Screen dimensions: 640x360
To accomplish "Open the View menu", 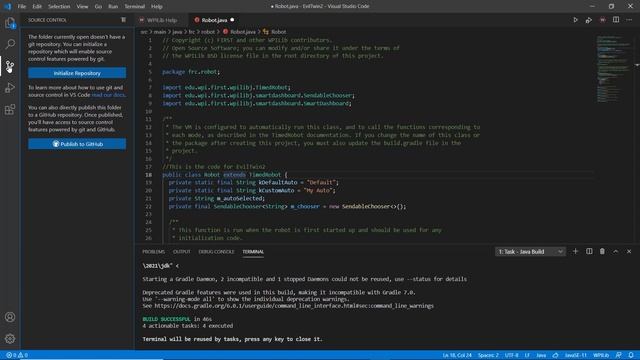I will (82, 7).
